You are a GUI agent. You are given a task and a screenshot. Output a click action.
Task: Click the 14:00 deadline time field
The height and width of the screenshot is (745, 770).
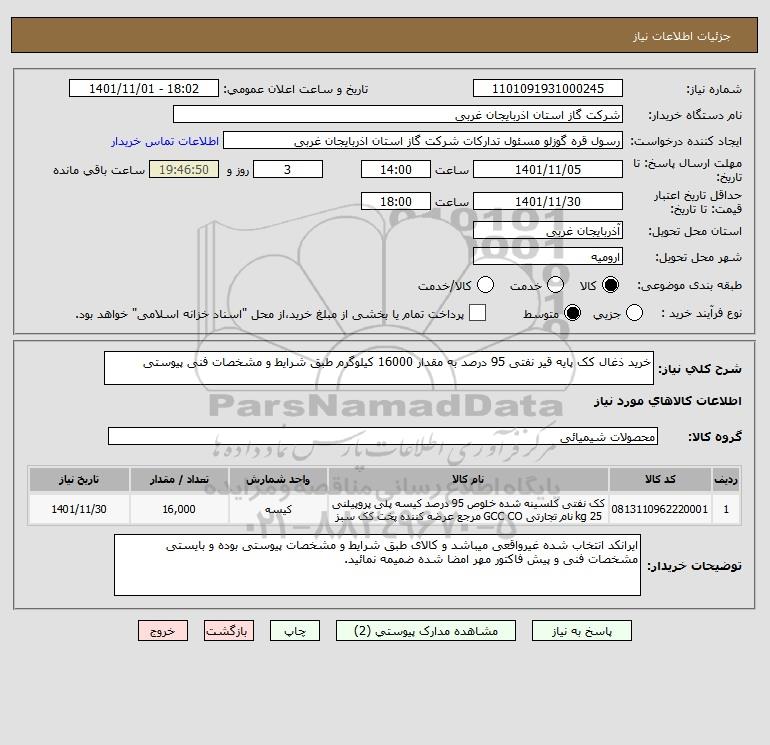(396, 169)
